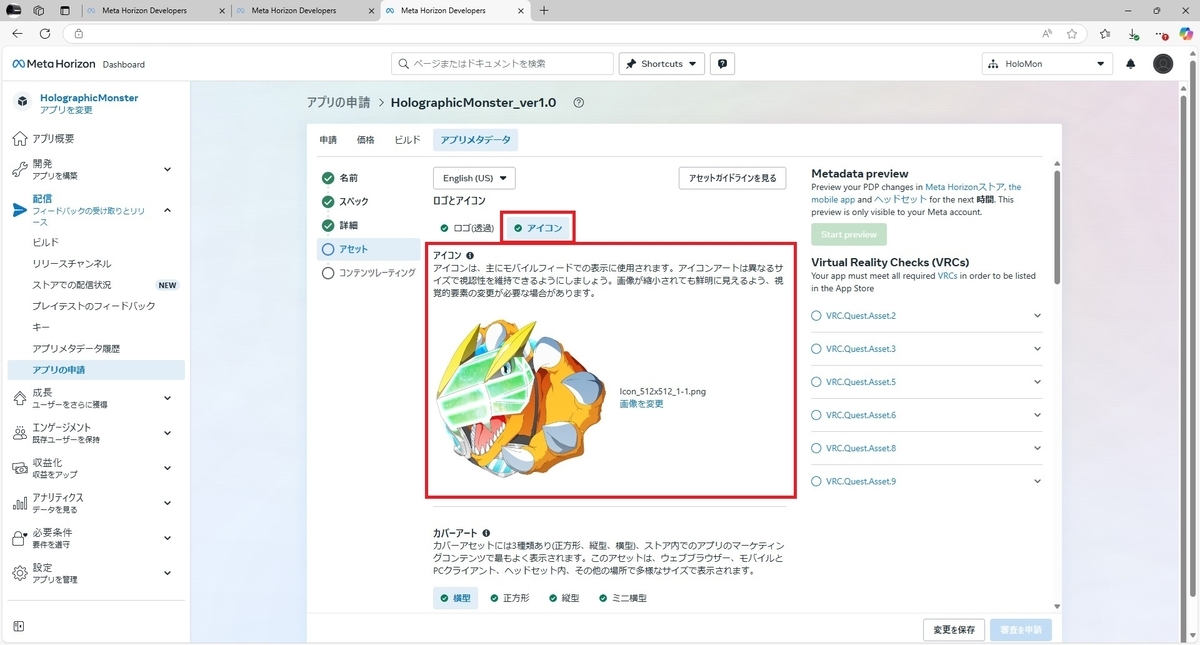Image resolution: width=1200 pixels, height=645 pixels.
Task: Open the HoloMon organization dropdown
Action: click(1047, 64)
